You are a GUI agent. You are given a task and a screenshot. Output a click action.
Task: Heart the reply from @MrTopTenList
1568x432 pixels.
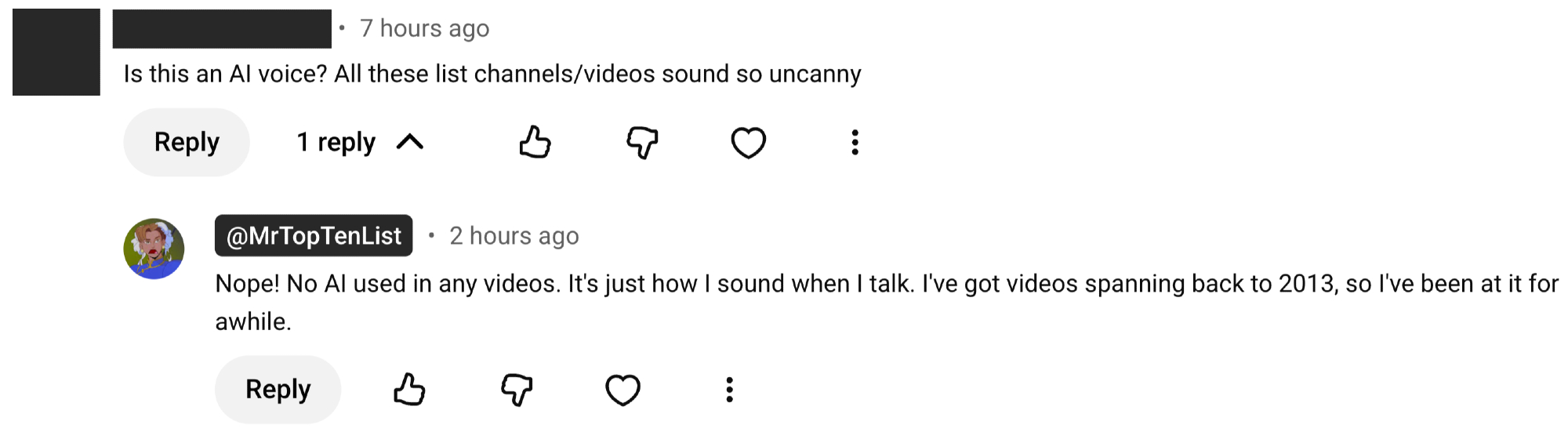coord(622,390)
